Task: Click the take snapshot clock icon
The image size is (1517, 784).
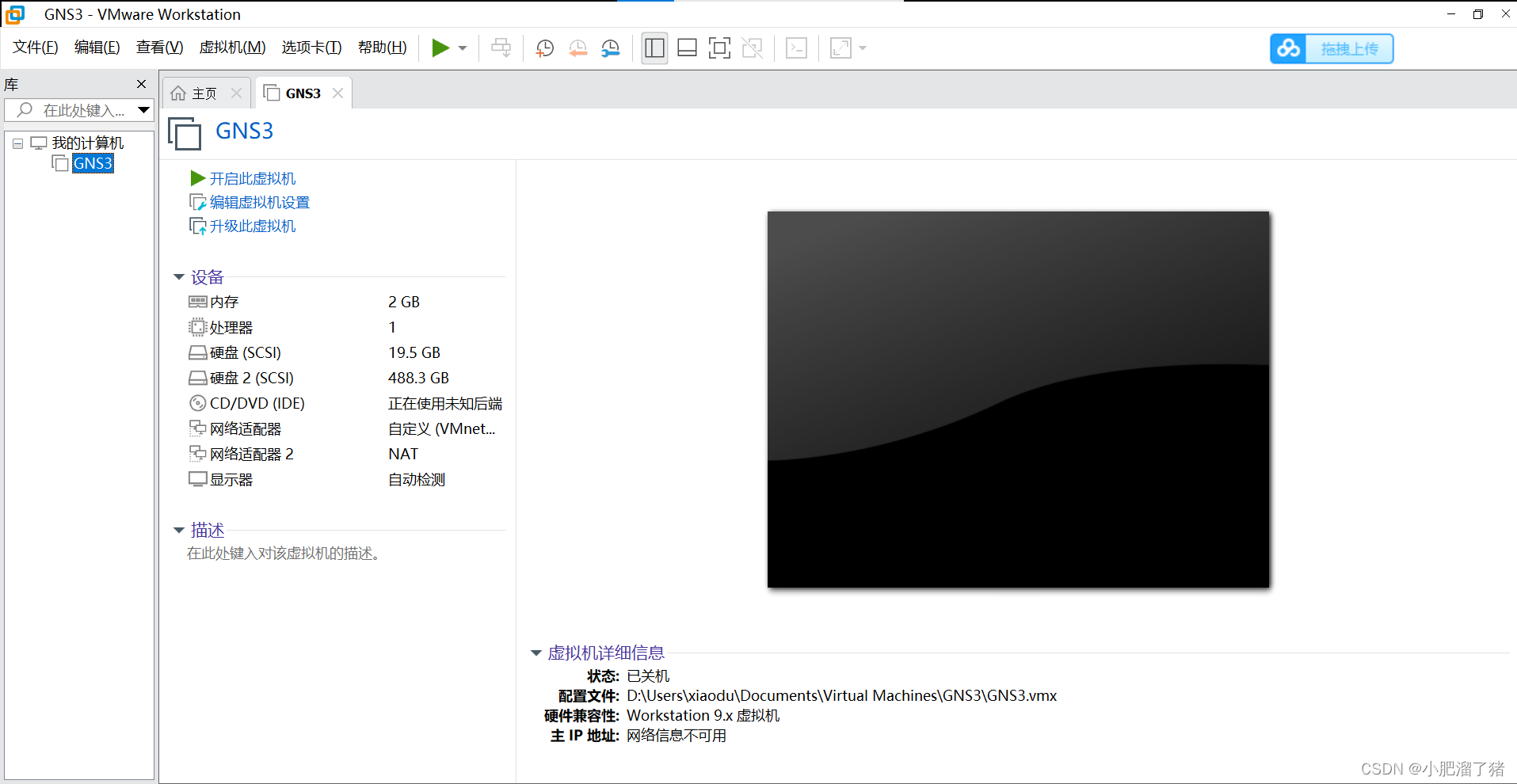Action: [x=545, y=48]
